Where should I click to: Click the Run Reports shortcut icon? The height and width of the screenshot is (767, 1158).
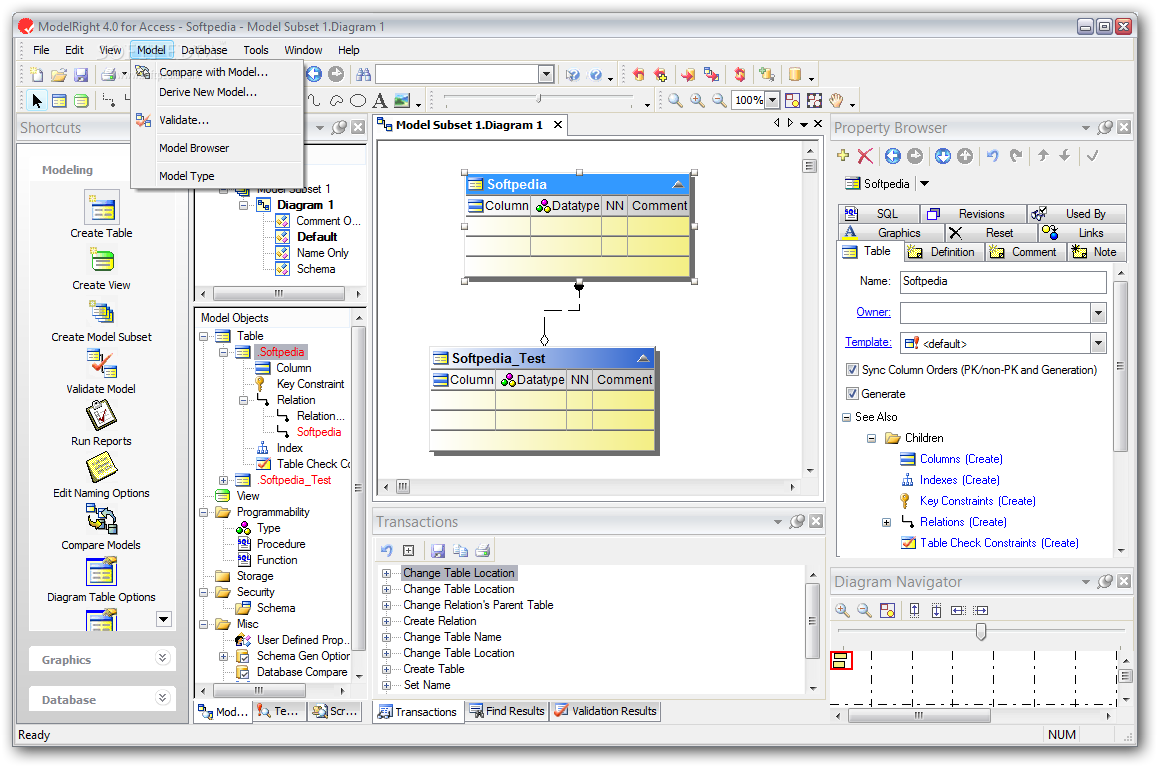[x=101, y=416]
